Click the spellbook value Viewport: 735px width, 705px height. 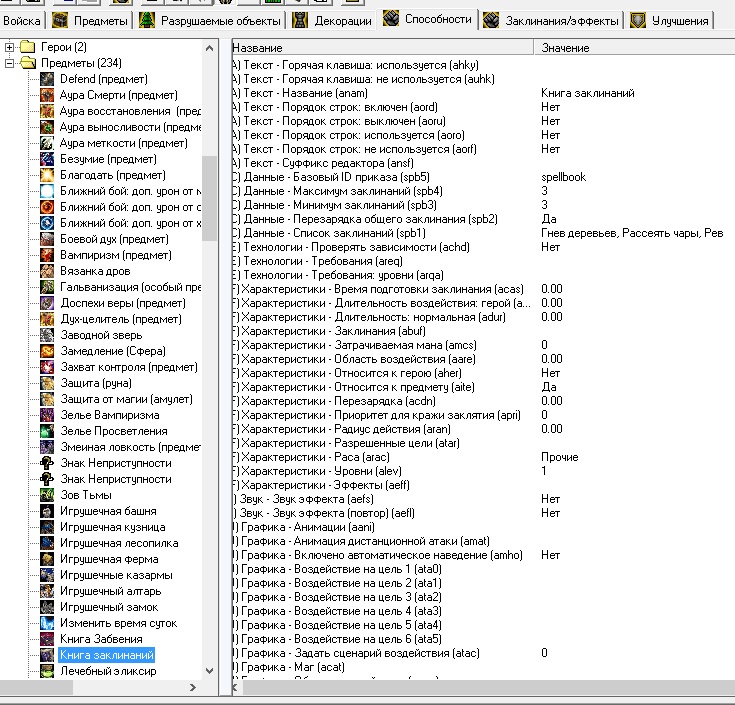click(x=563, y=177)
